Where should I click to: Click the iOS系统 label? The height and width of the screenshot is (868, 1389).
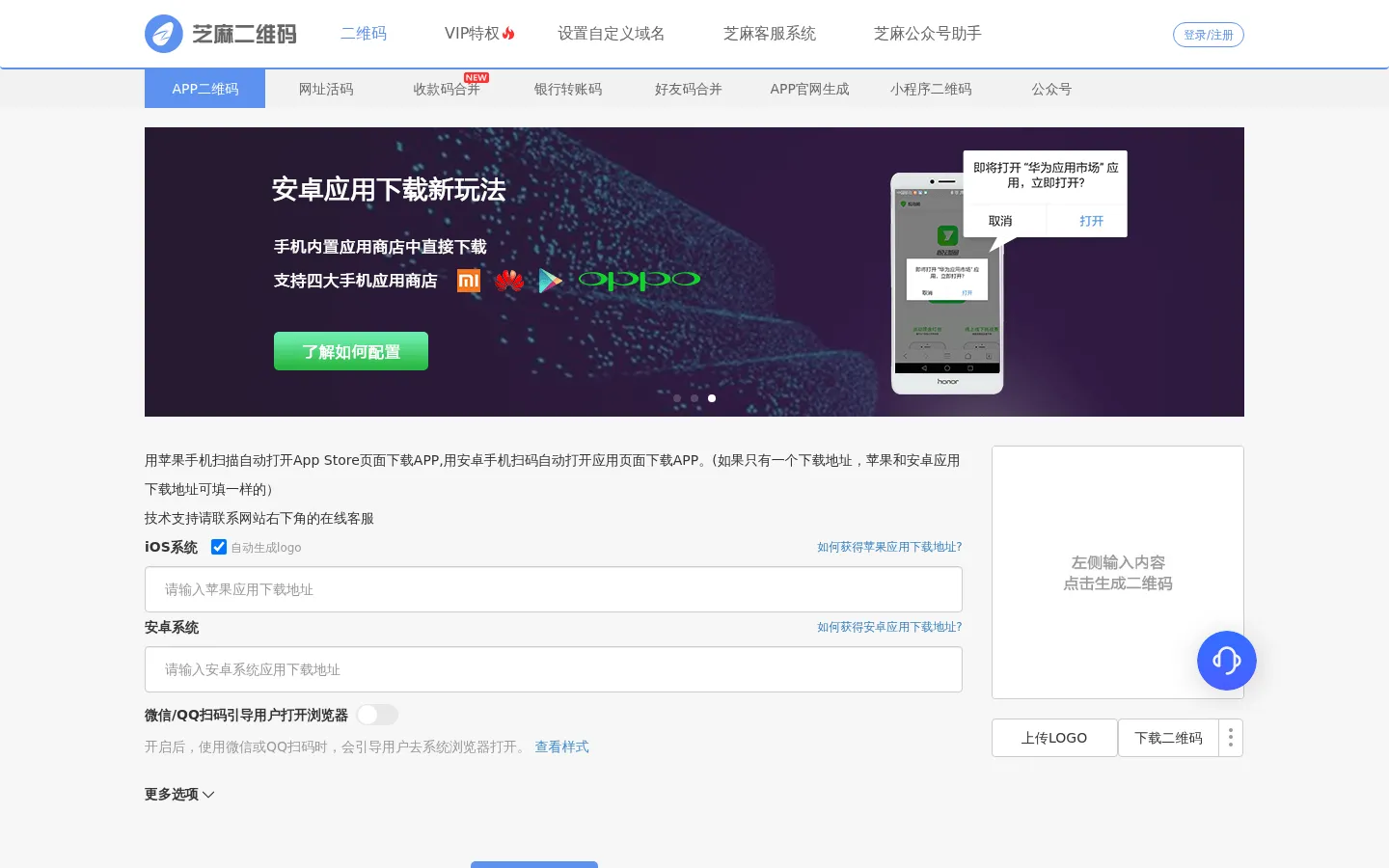pos(171,547)
